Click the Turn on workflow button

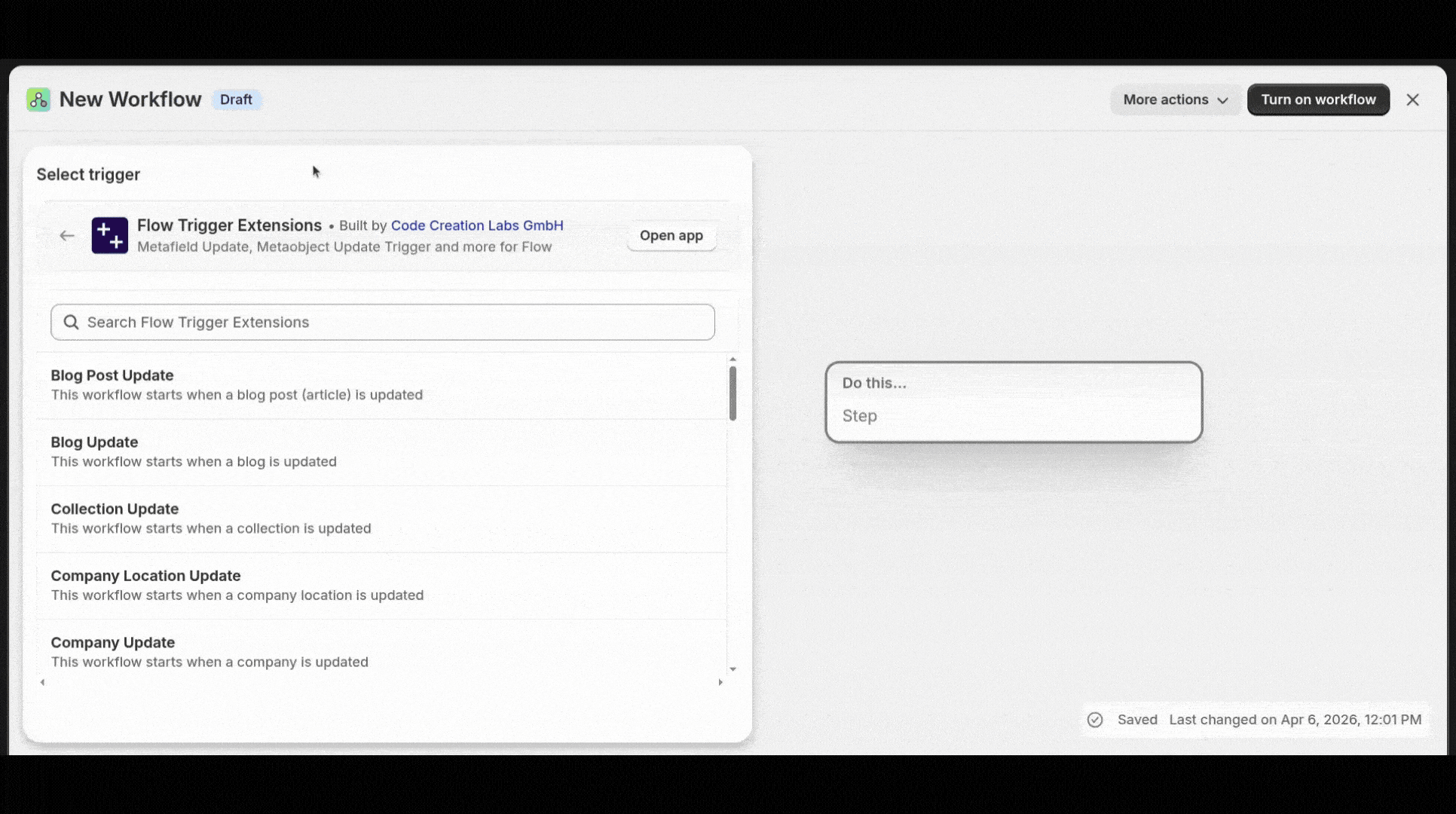click(1318, 99)
